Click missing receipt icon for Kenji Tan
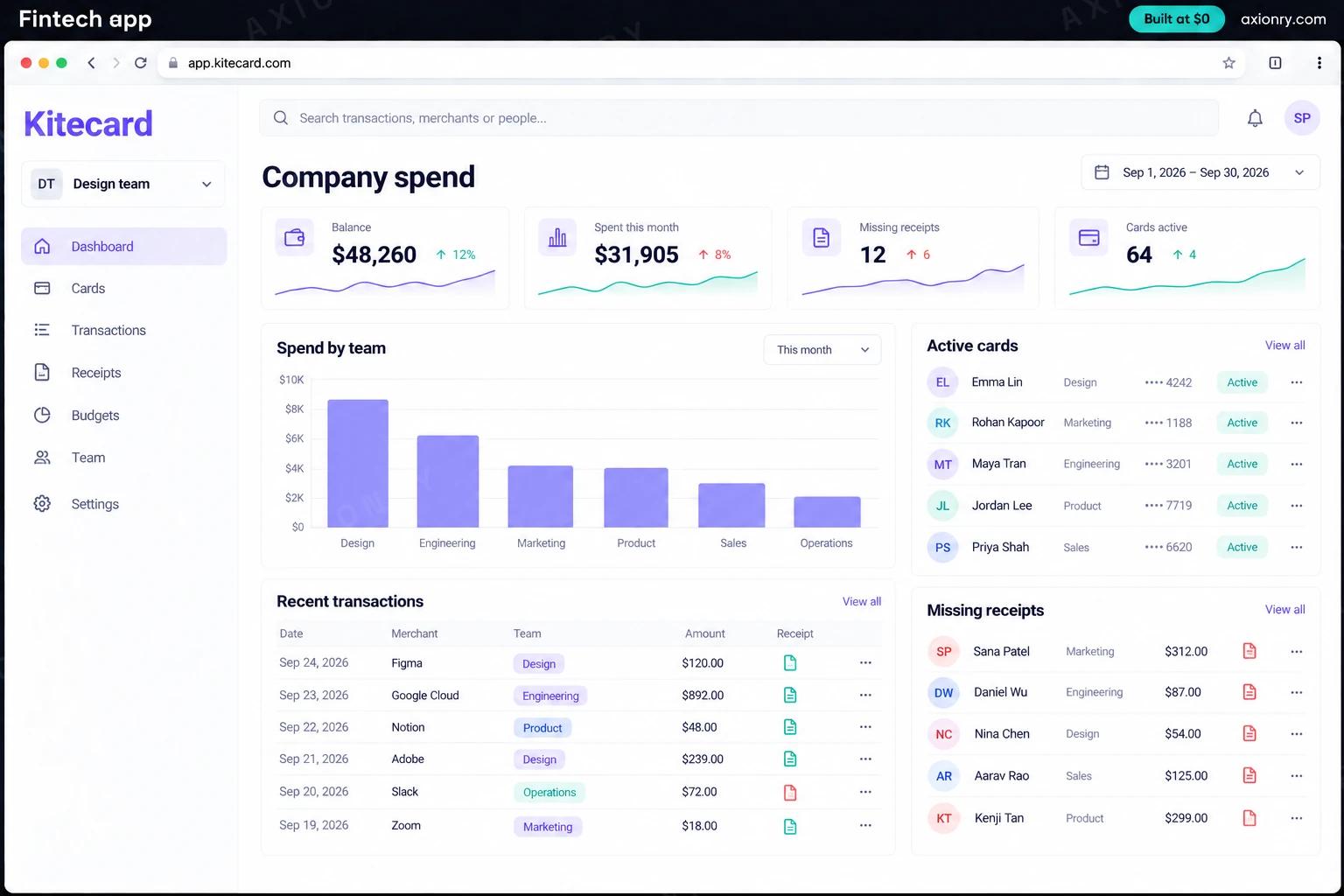Screen dimensions: 1344x896 [x=1249, y=818]
